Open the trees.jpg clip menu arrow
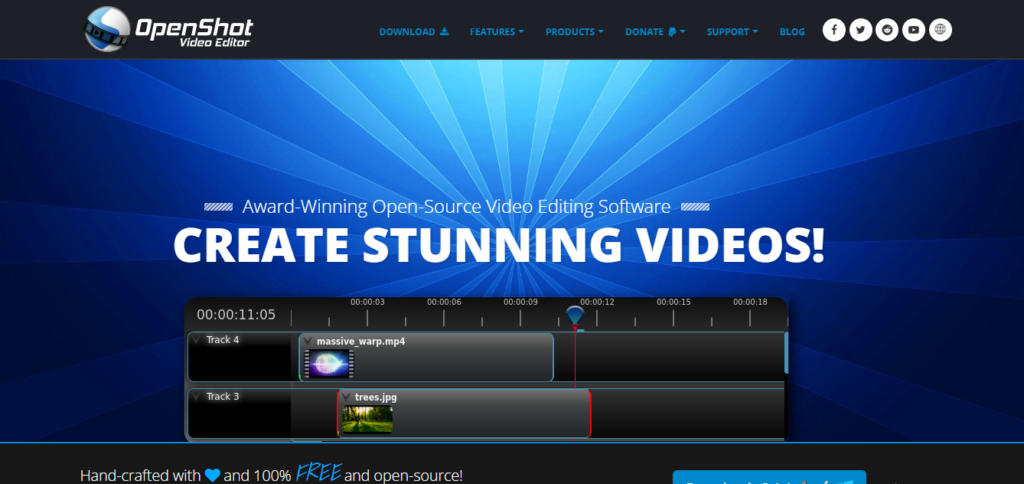The image size is (1024, 484). [x=345, y=397]
